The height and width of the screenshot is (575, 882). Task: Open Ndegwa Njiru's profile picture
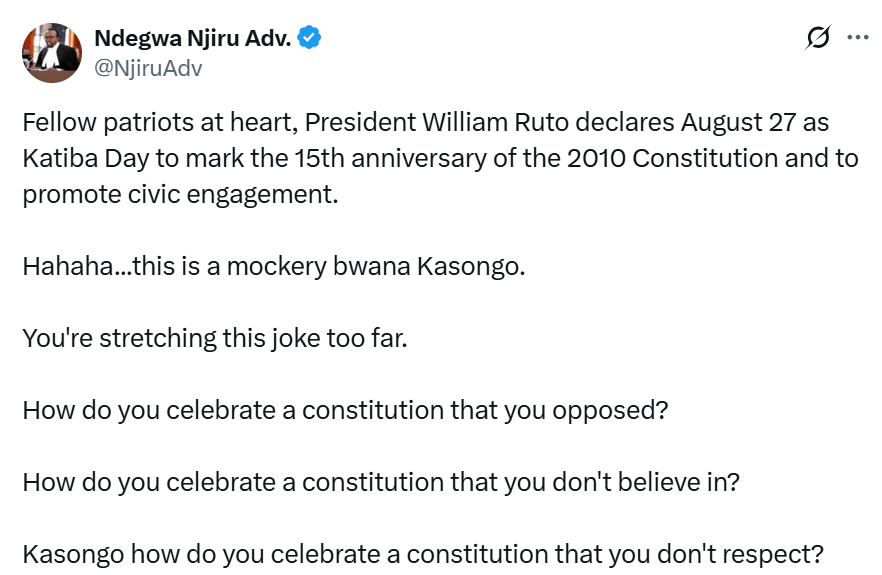(x=52, y=53)
